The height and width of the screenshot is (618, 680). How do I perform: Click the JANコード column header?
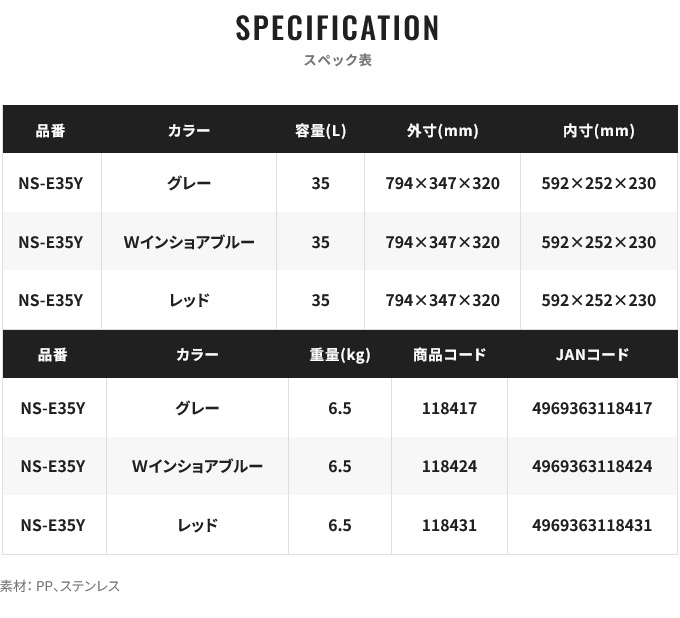pos(592,355)
